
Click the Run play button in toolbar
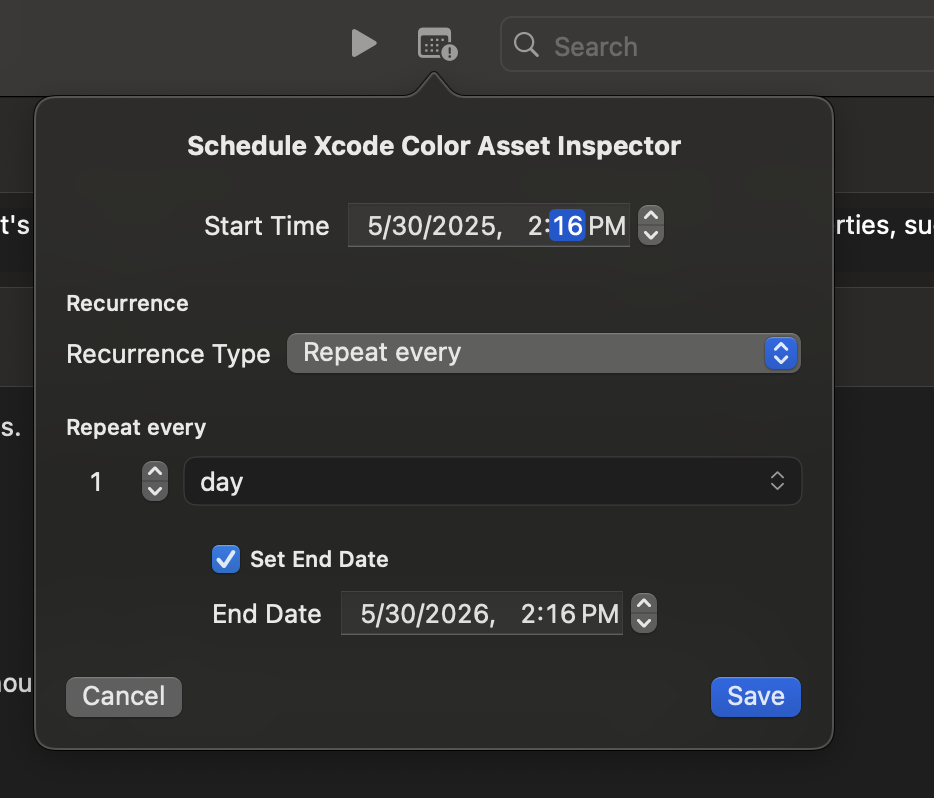click(364, 43)
